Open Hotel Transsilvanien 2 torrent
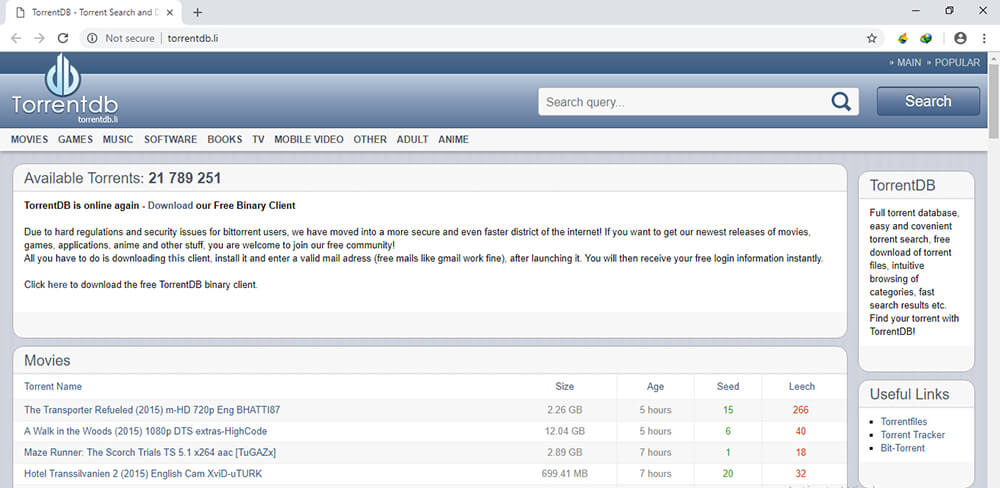This screenshot has height=488, width=1000. (143, 473)
